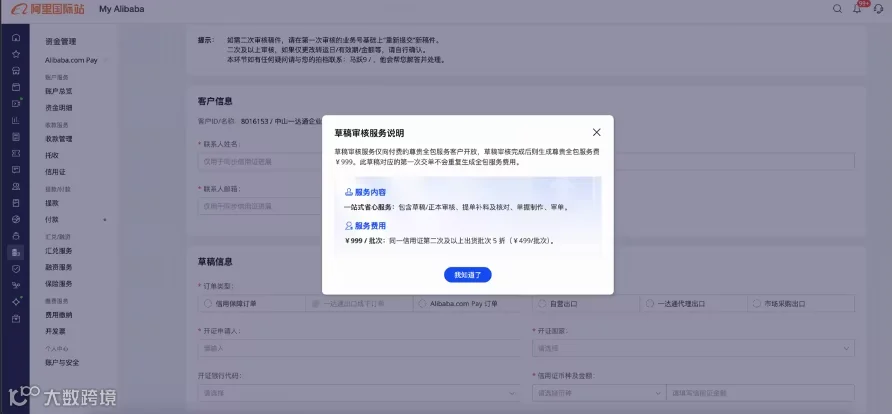
Task: Expand the currency 请选择币种 dropdown
Action: coord(598,393)
